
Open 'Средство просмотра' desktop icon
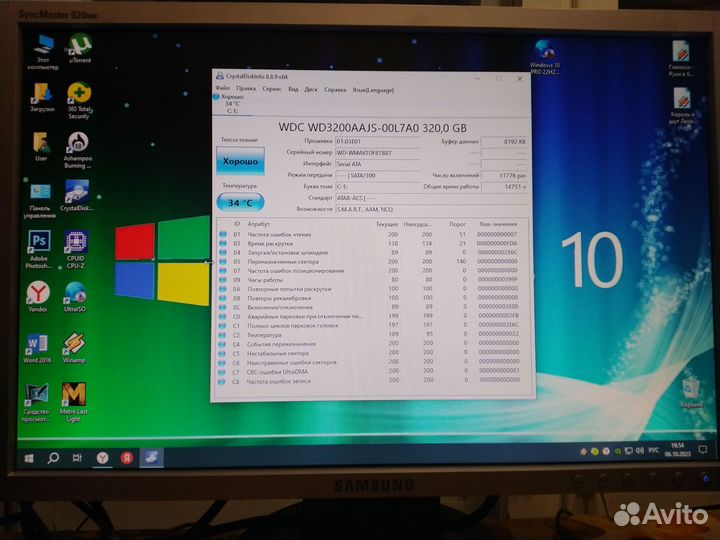tap(36, 402)
